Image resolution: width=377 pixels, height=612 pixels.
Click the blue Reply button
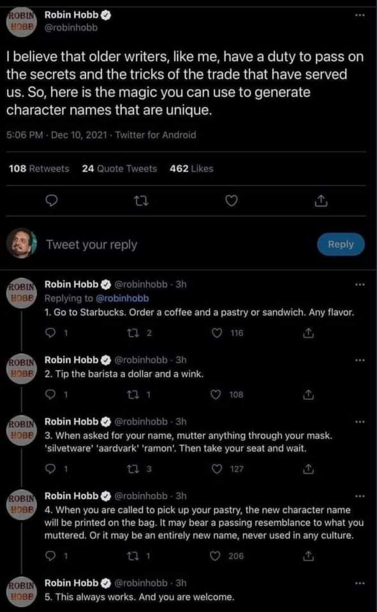(x=341, y=244)
